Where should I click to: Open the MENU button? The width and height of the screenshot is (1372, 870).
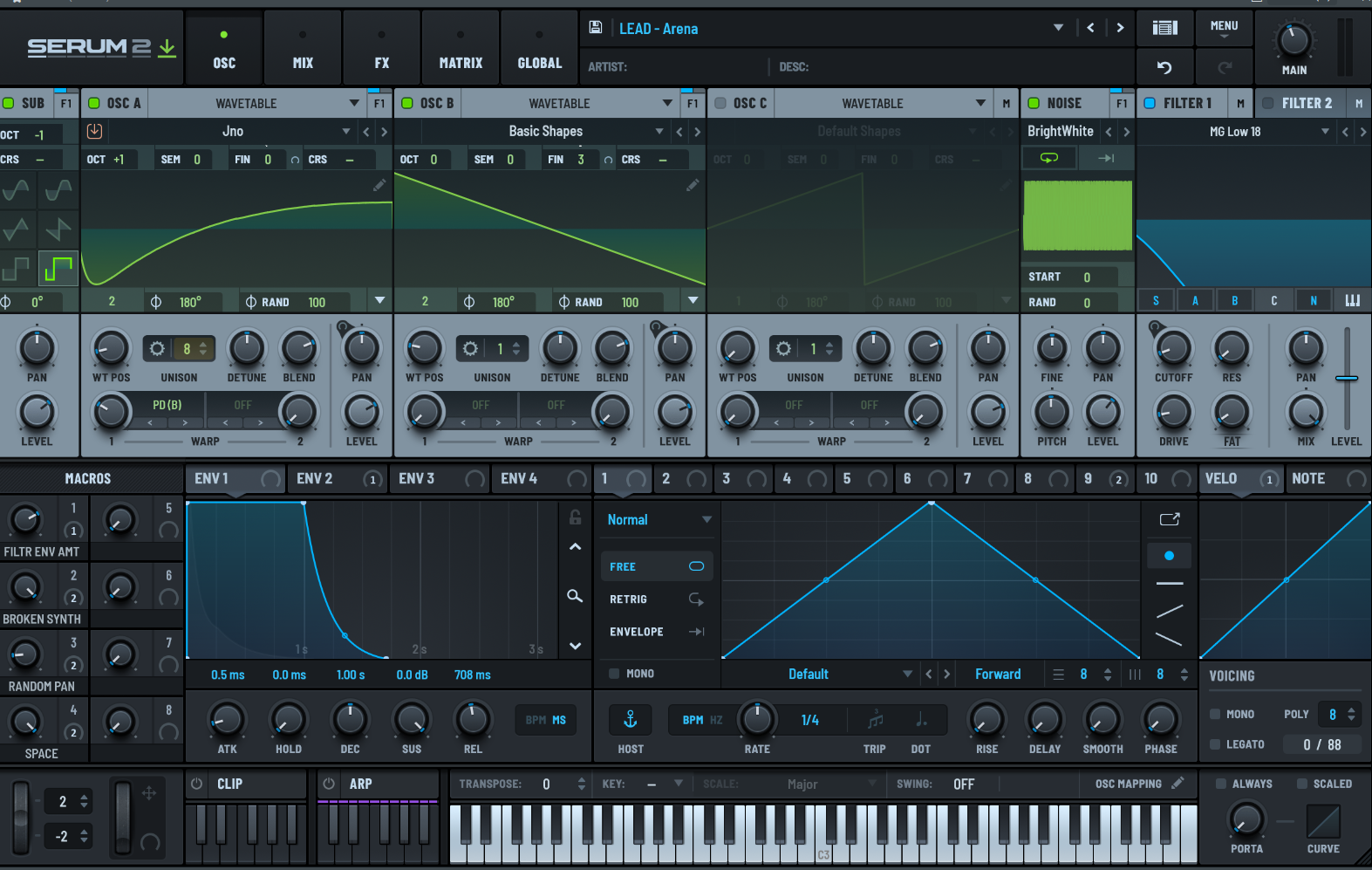point(1224,29)
